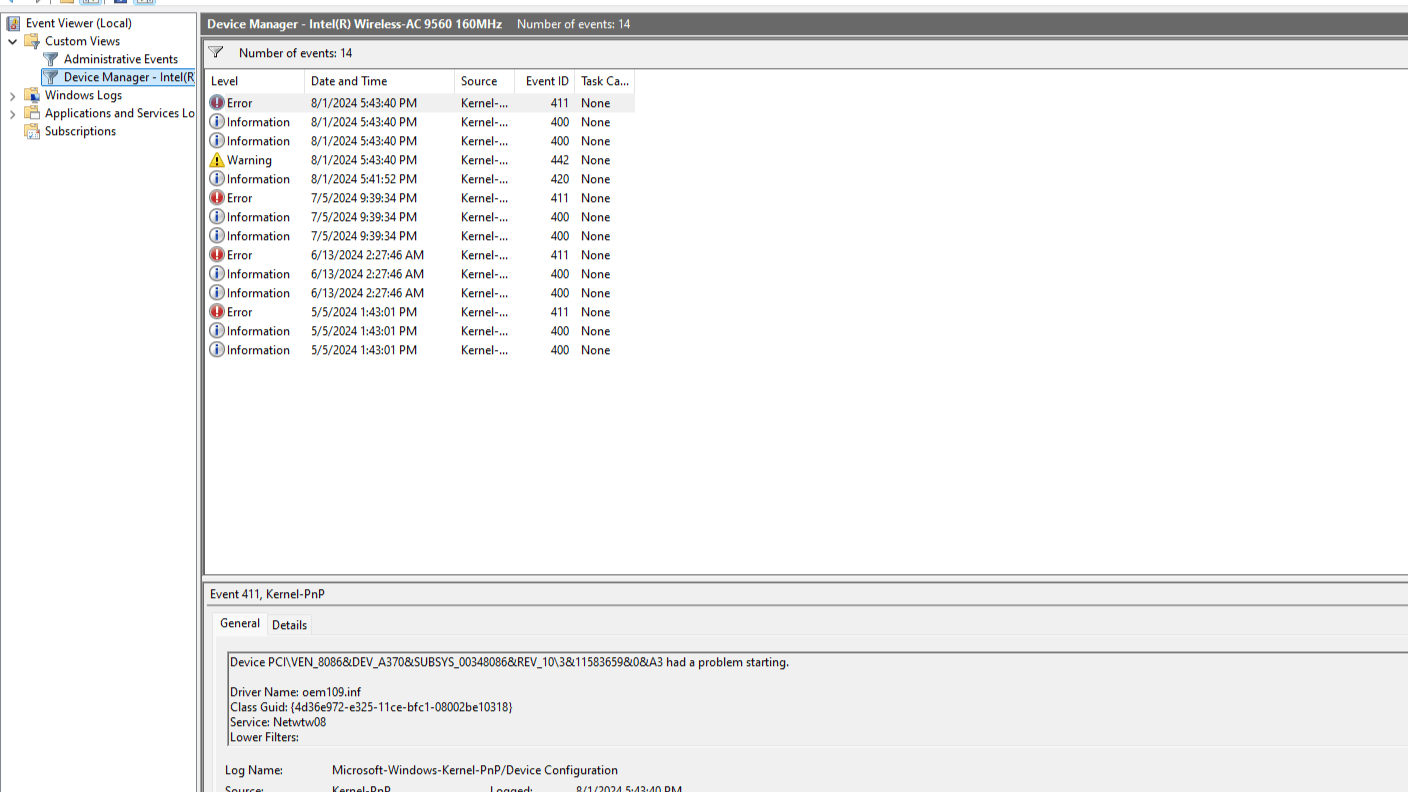Sort by the Event ID column header
Viewport: 1408px width, 792px height.
(x=545, y=81)
